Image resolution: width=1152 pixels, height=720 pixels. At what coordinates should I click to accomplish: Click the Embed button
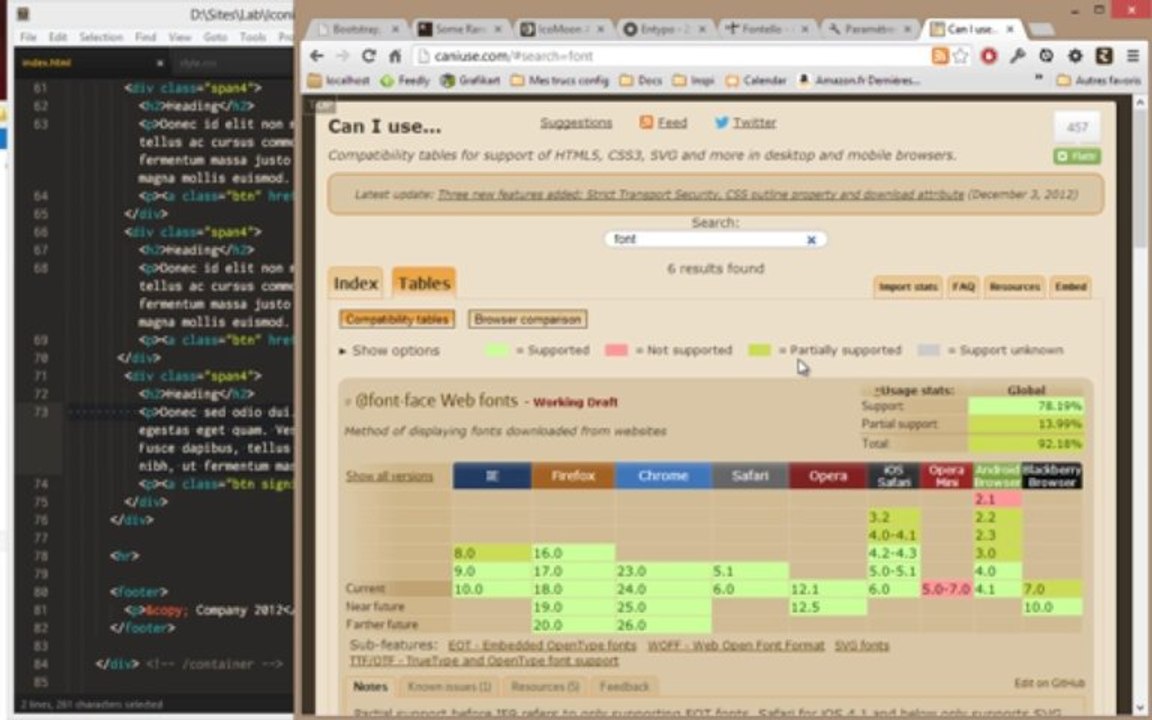pos(1070,287)
